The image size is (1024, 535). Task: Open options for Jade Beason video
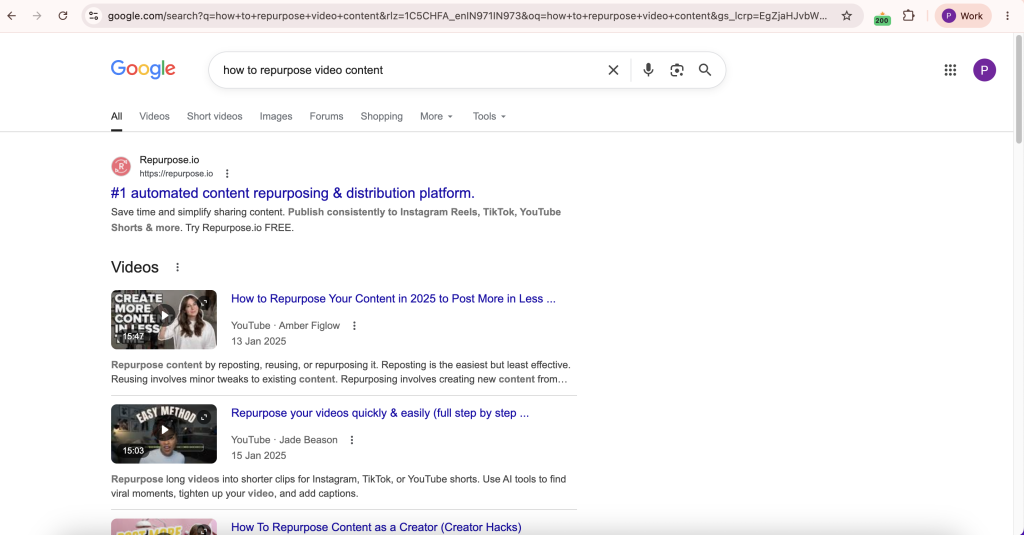tap(352, 440)
